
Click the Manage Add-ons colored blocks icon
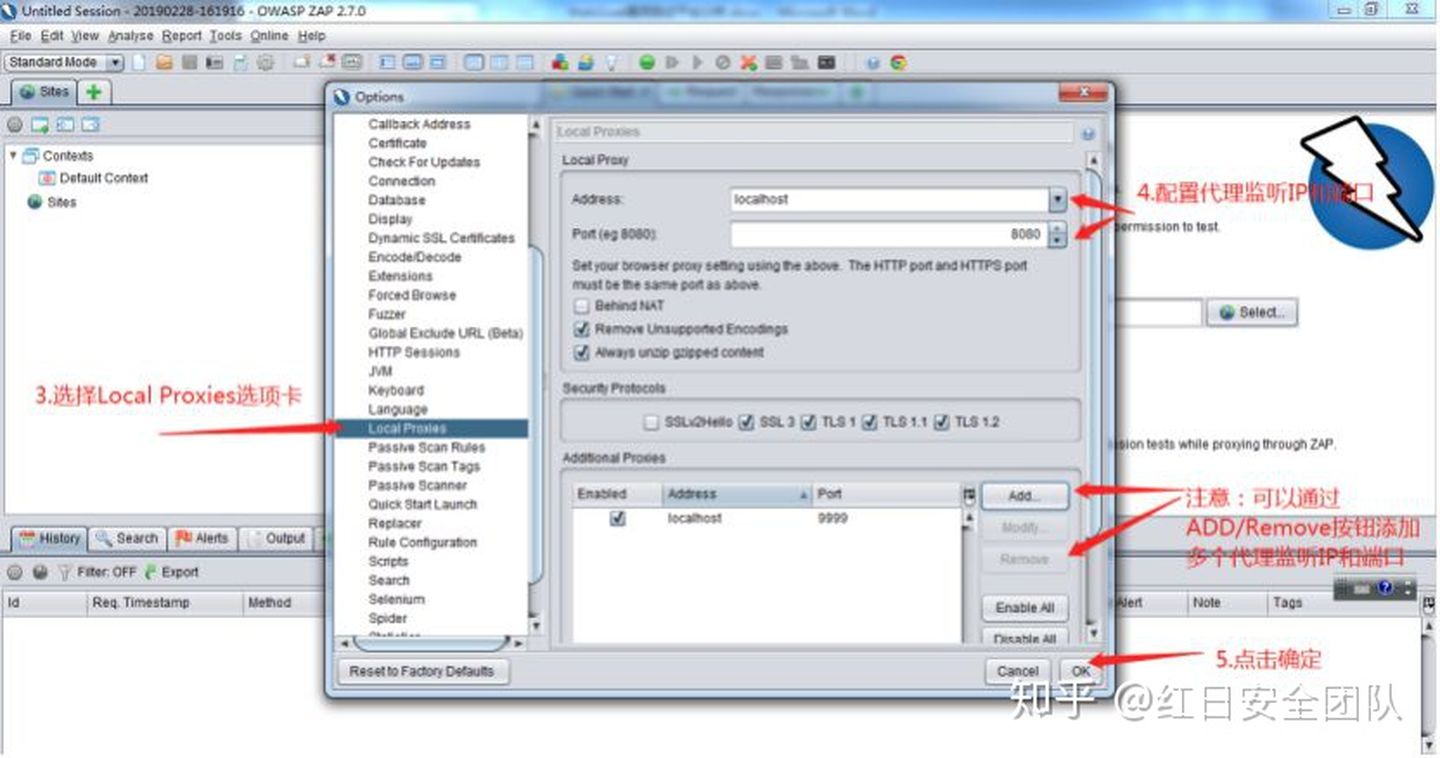coord(560,62)
